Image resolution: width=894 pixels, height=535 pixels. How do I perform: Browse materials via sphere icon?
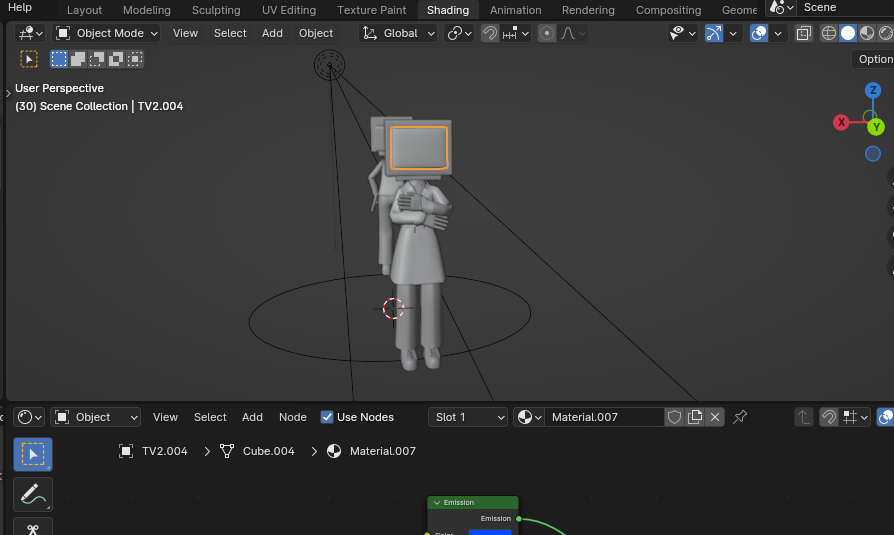tap(529, 417)
